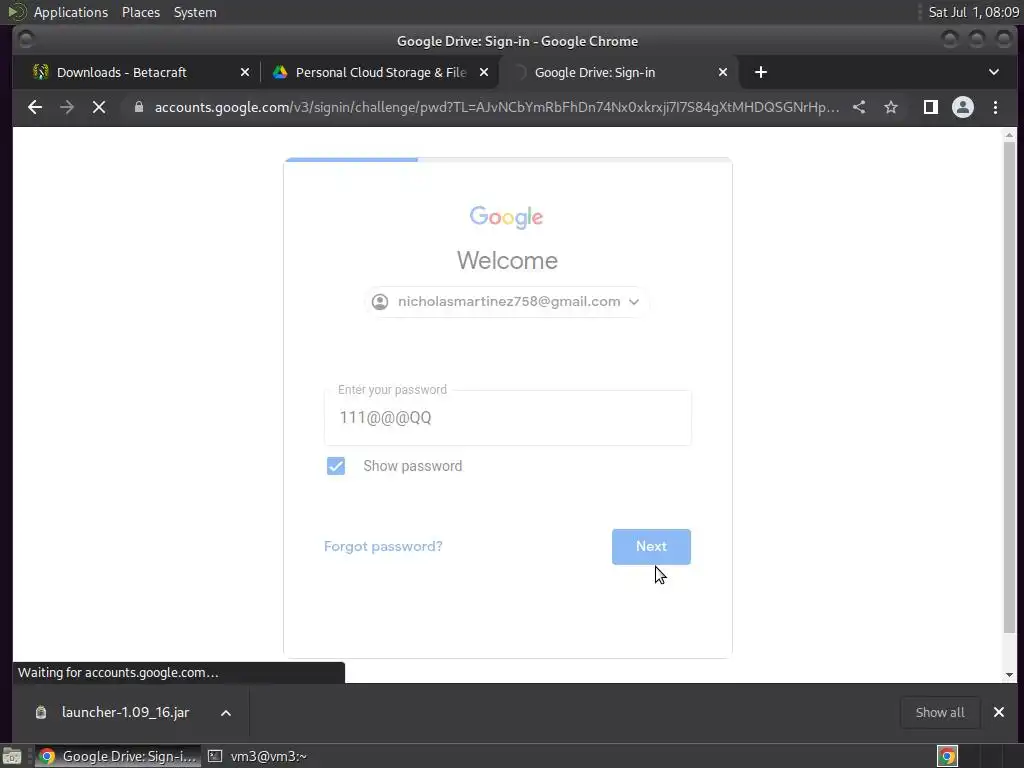Select Google Drive: Sign-in taskbar window
Image resolution: width=1024 pixels, height=768 pixels.
coord(118,756)
